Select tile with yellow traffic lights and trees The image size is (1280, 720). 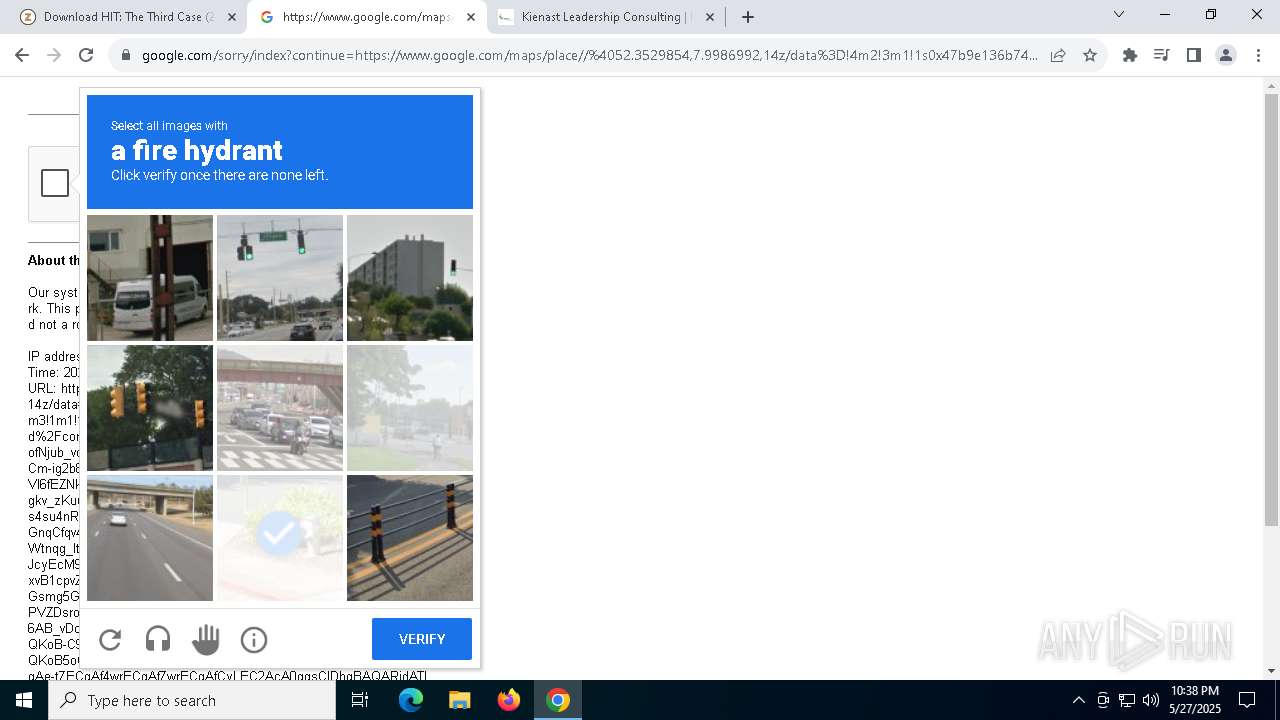[x=150, y=408]
